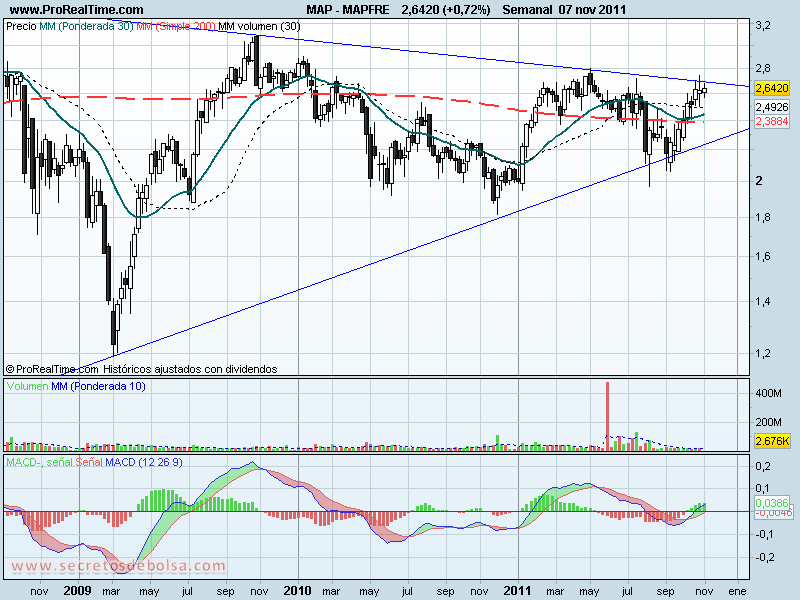Click the yellow 2.676K volume tag
The width and height of the screenshot is (800, 600).
click(772, 441)
